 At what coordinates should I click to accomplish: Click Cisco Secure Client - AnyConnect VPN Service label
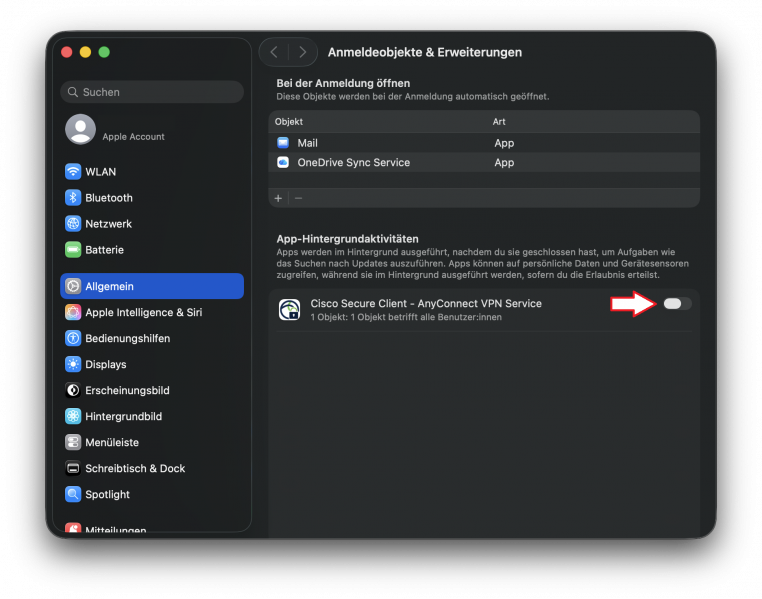point(426,303)
